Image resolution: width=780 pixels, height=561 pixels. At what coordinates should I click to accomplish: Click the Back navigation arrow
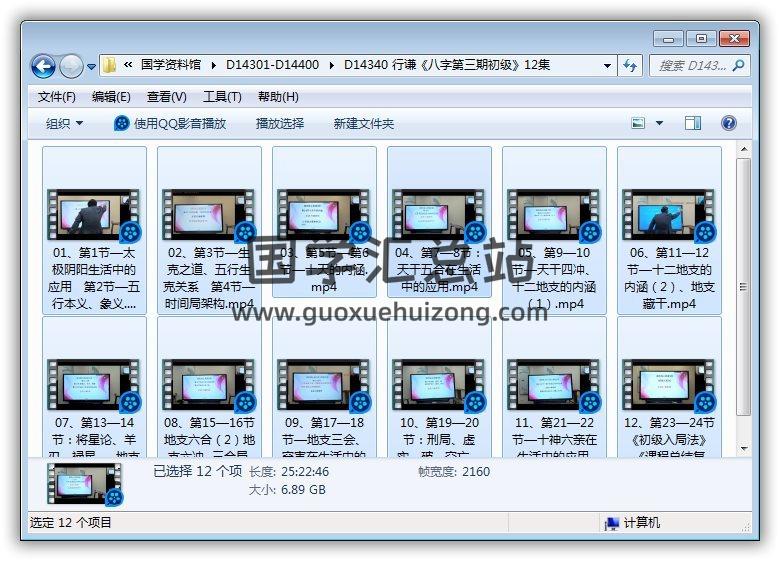coord(43,66)
